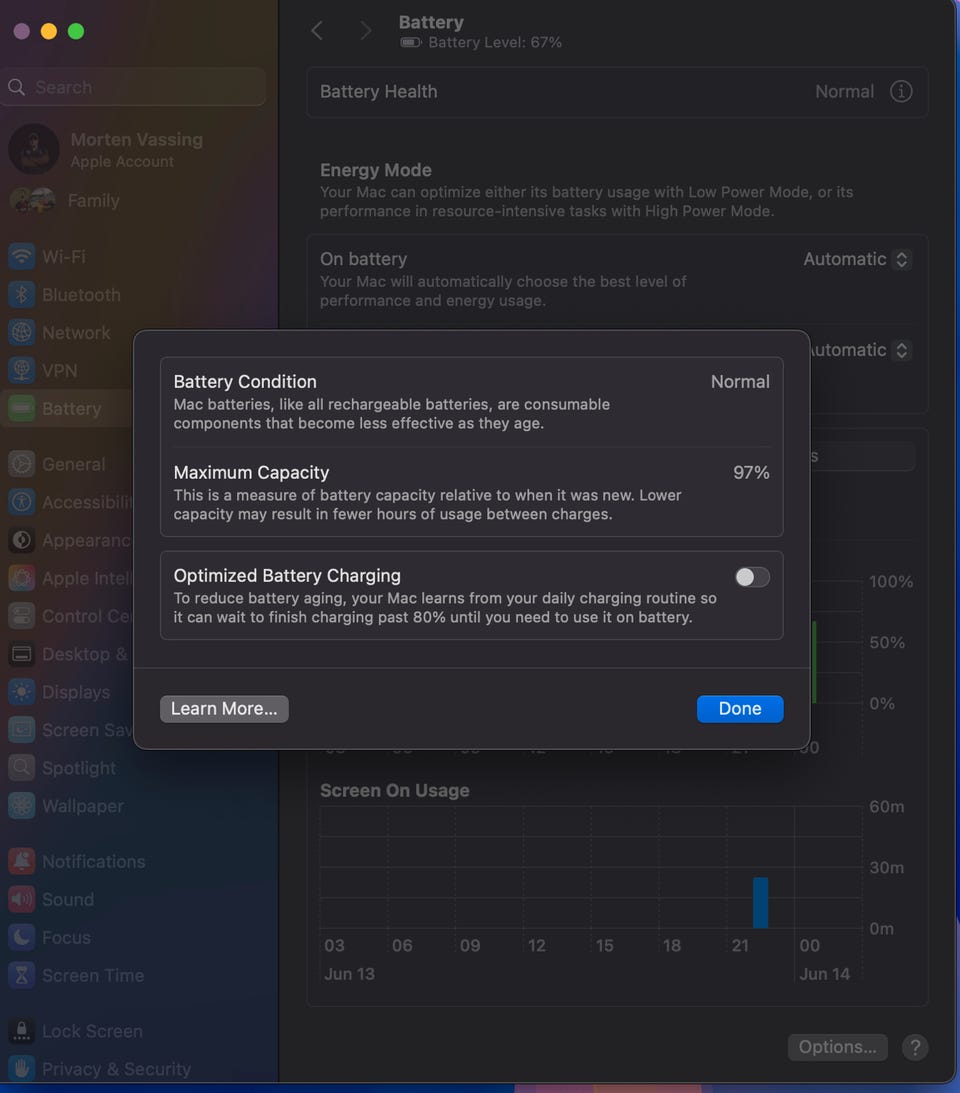Image resolution: width=960 pixels, height=1093 pixels.
Task: Select the Sound speaker icon
Action: point(22,899)
